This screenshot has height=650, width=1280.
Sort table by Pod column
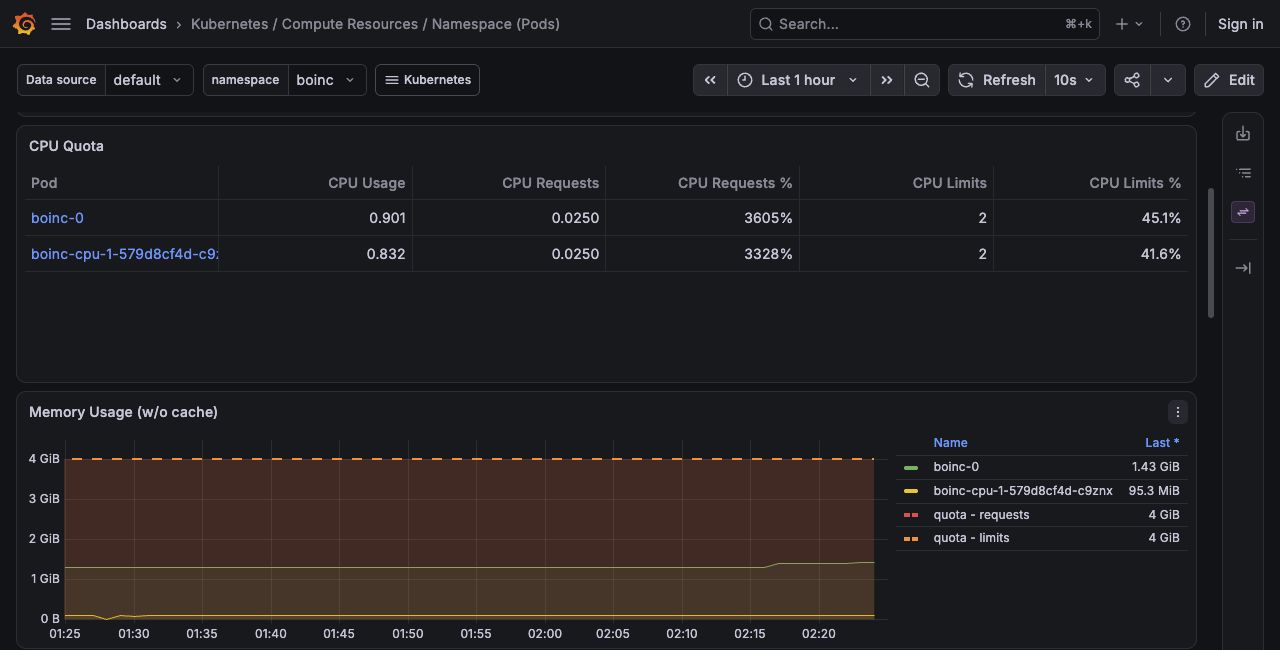(x=44, y=183)
